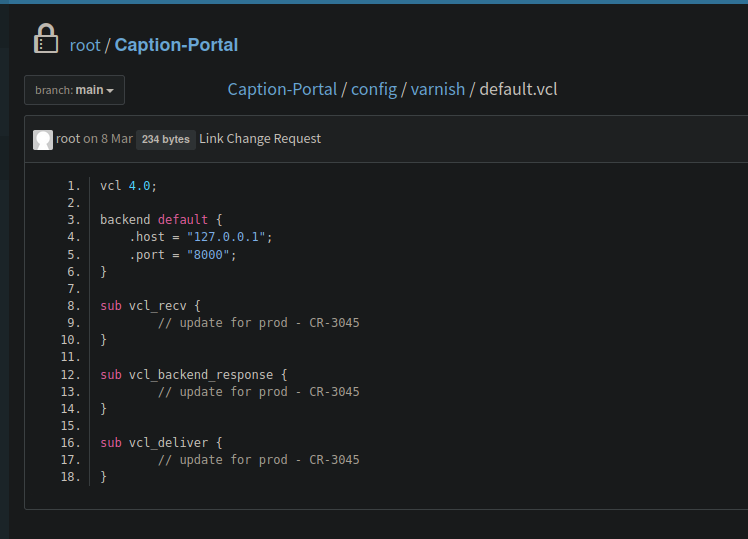Open the root owner link in title

tap(85, 45)
